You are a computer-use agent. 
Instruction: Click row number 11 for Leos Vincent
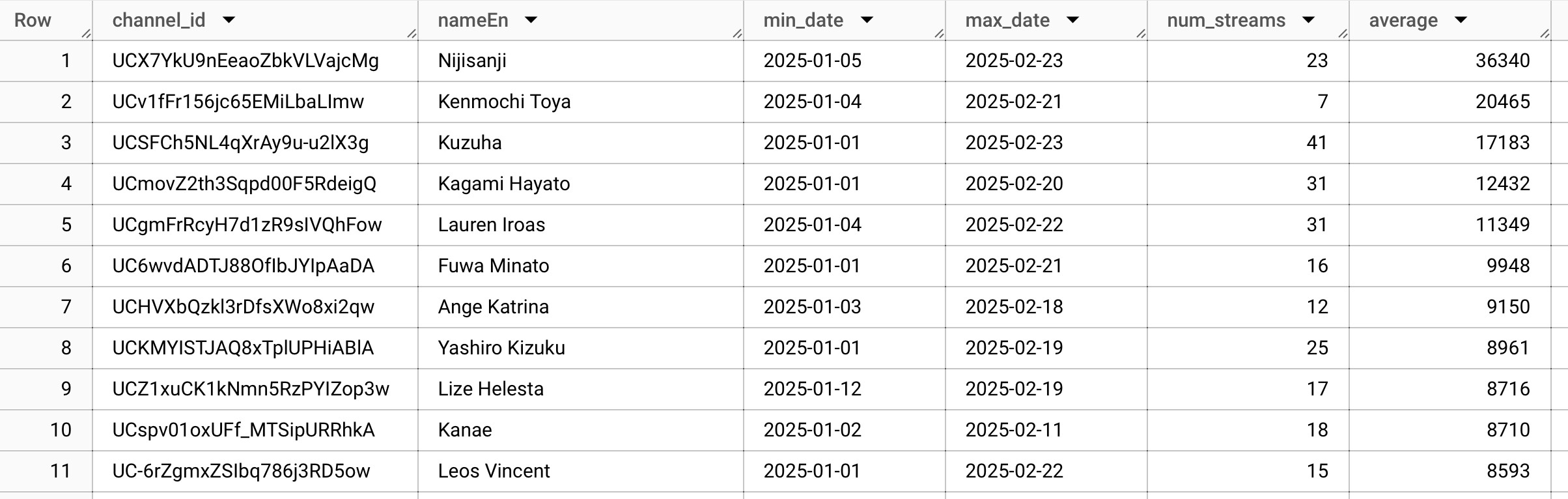60,472
